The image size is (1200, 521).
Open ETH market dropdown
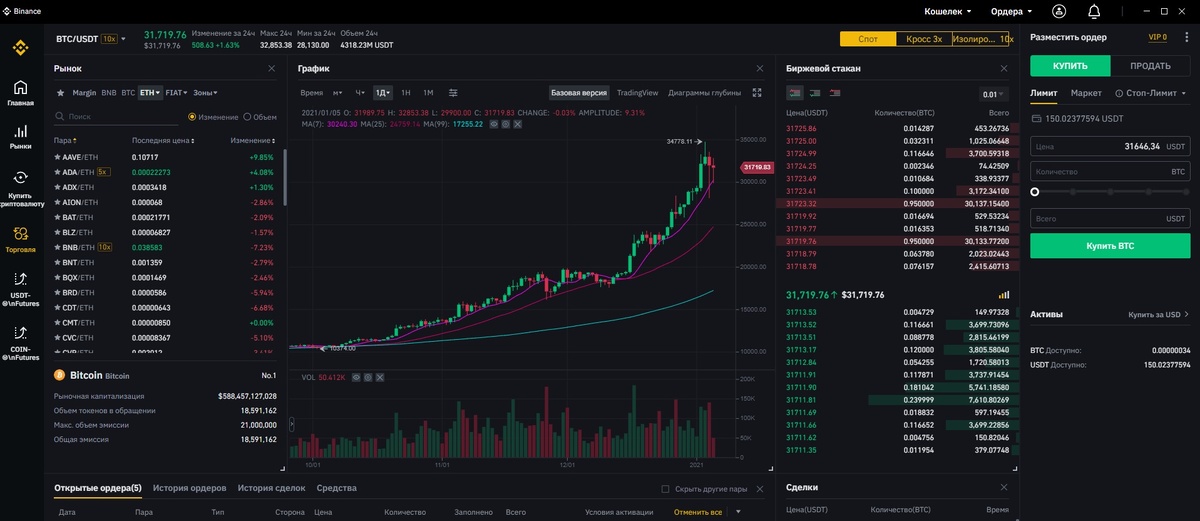click(151, 92)
